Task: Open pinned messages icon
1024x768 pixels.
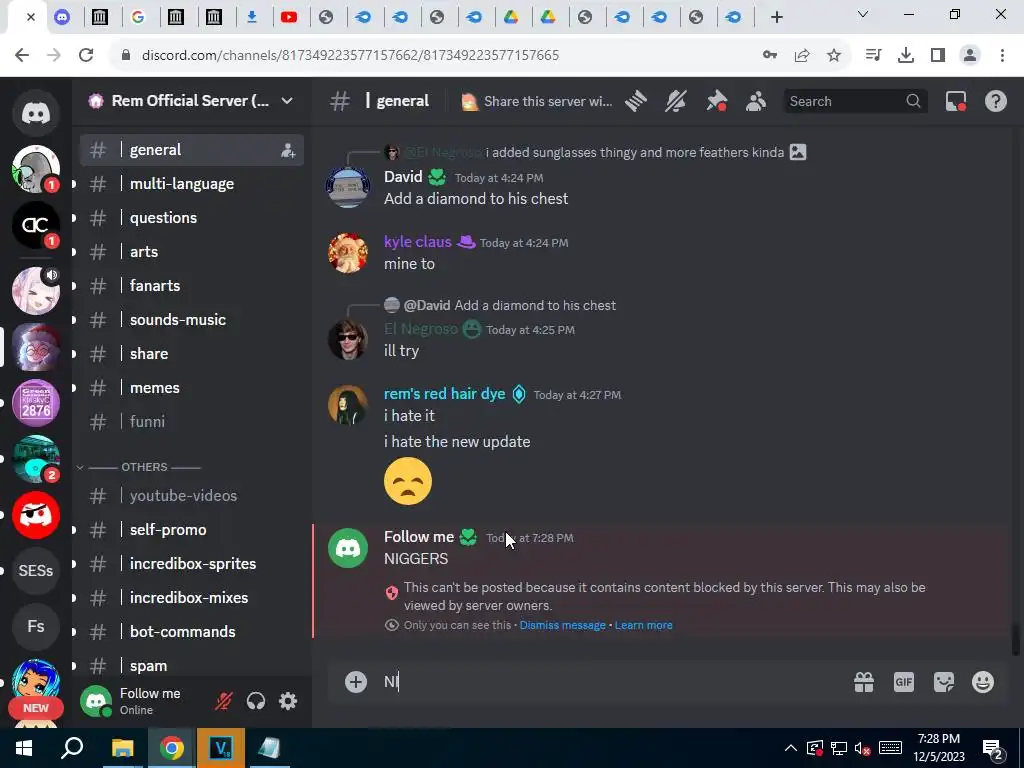Action: point(716,101)
